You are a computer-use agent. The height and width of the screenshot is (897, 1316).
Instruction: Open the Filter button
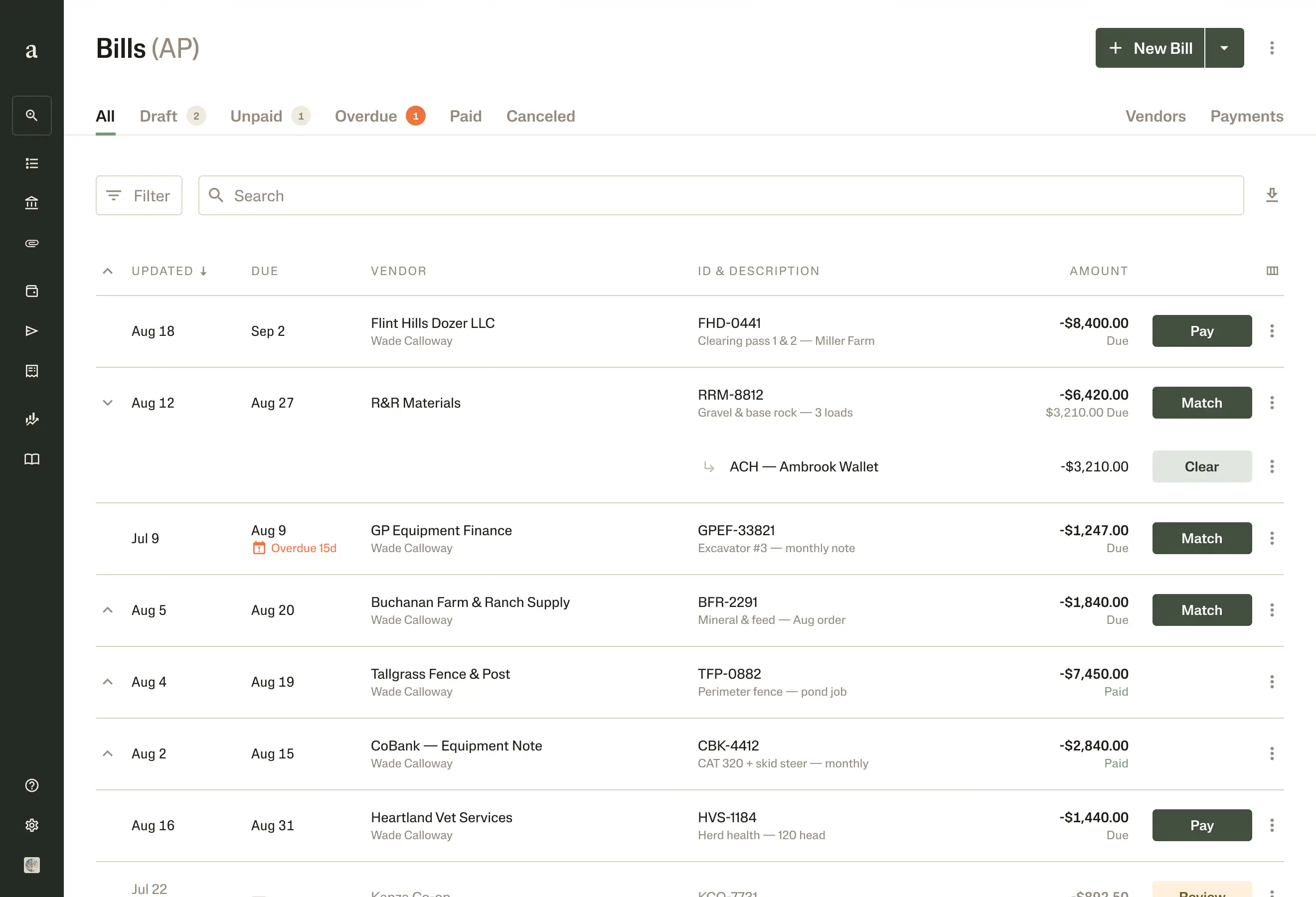(139, 195)
